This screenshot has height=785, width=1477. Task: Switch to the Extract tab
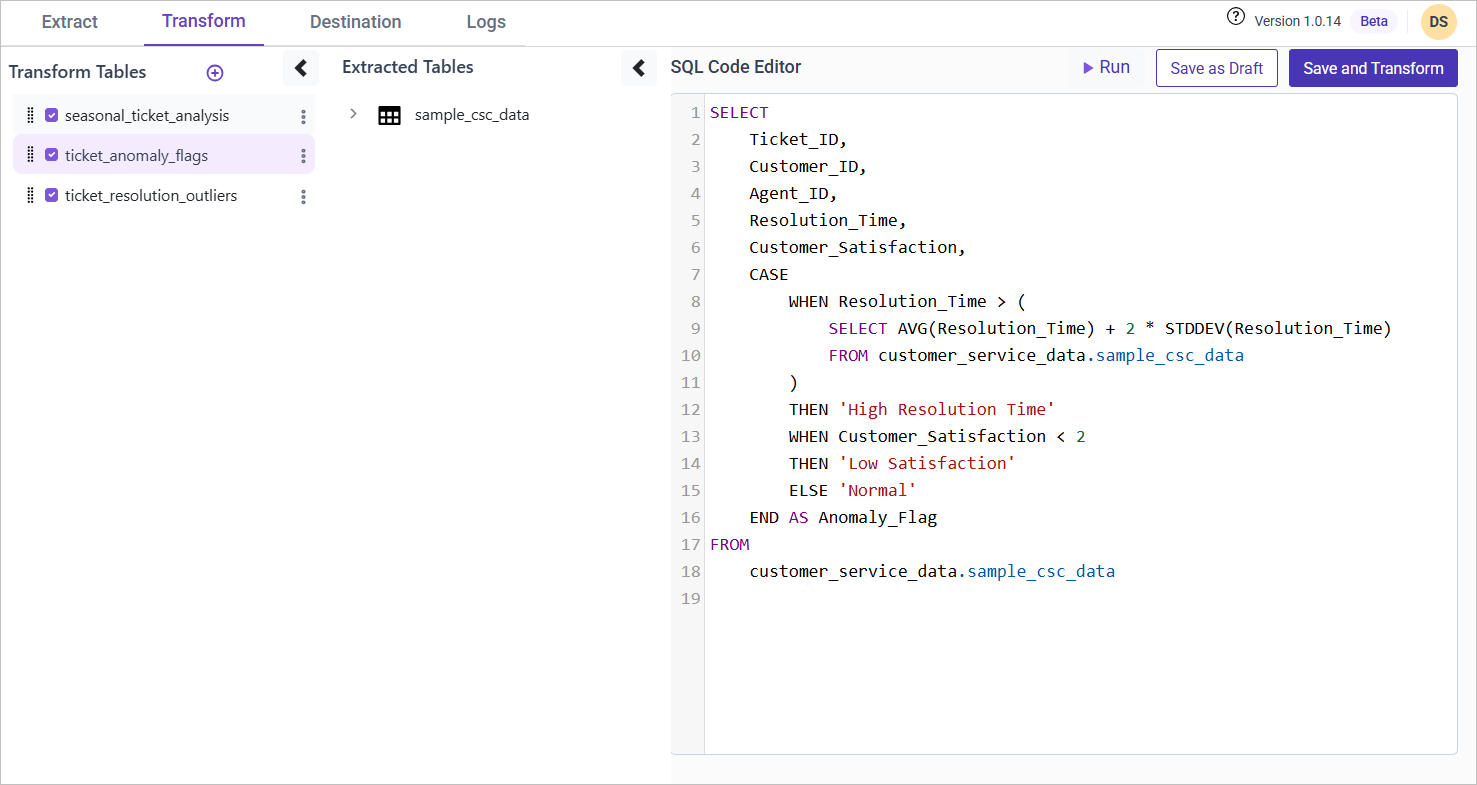click(x=70, y=22)
